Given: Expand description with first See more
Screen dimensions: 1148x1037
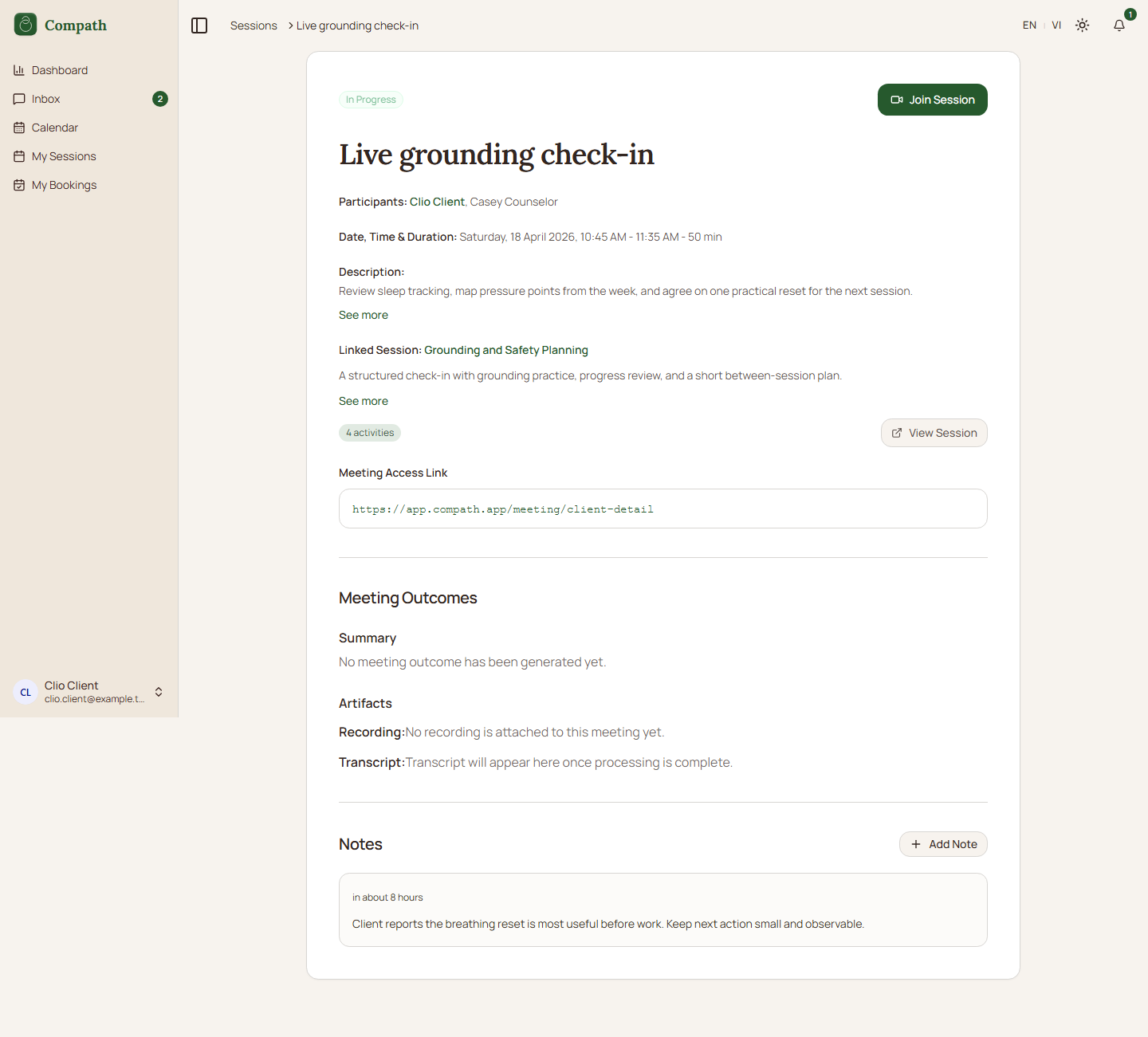Looking at the screenshot, I should [364, 315].
